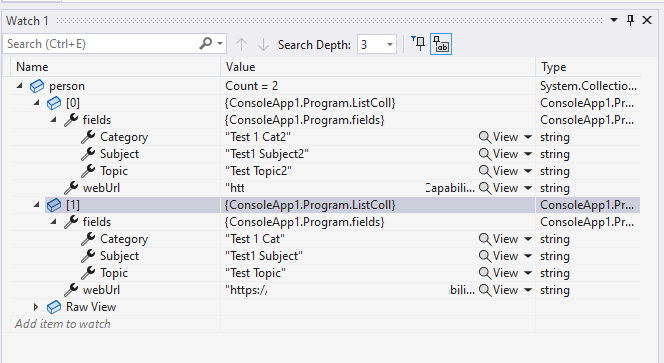Viewport: 664px width, 363px height.
Task: Click wrench icon of webUrl under [0]
Action: click(71, 188)
